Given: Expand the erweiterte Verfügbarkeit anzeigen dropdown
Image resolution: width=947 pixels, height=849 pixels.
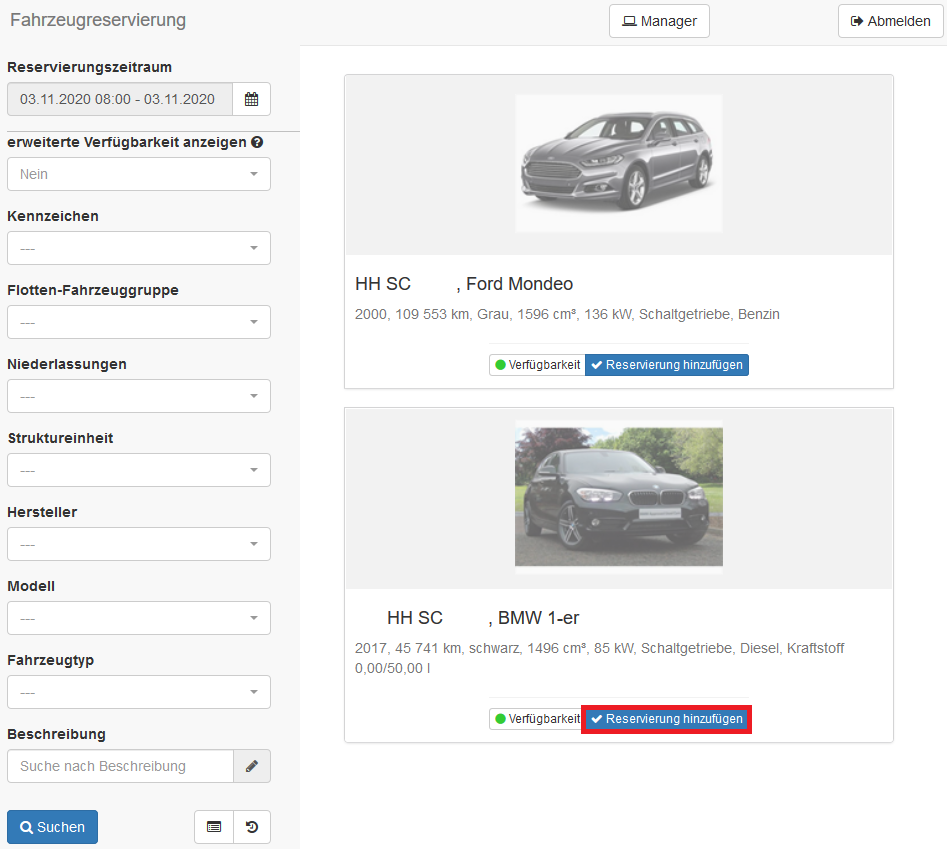Looking at the screenshot, I should coord(138,174).
